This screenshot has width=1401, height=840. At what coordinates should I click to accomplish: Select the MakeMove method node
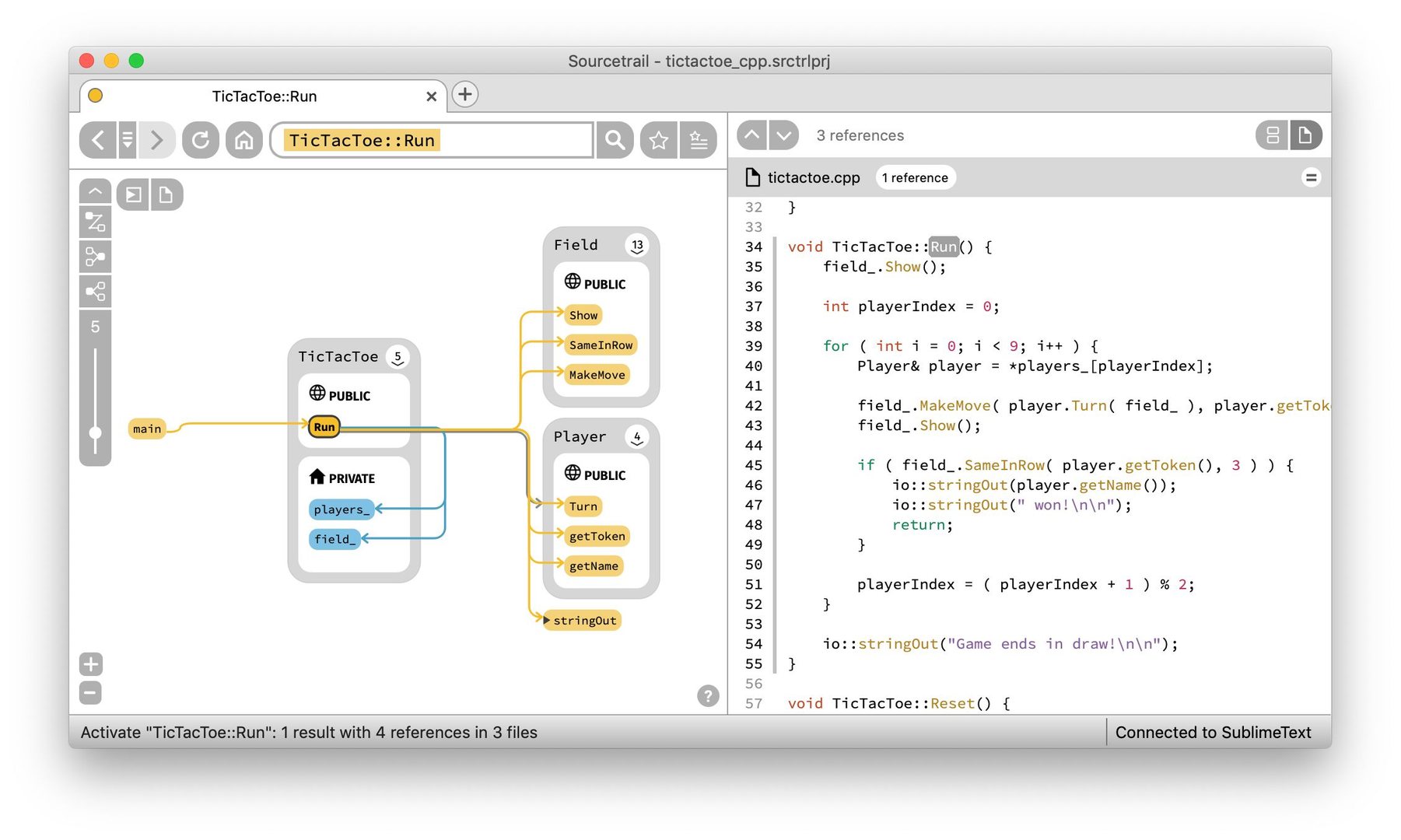[597, 375]
